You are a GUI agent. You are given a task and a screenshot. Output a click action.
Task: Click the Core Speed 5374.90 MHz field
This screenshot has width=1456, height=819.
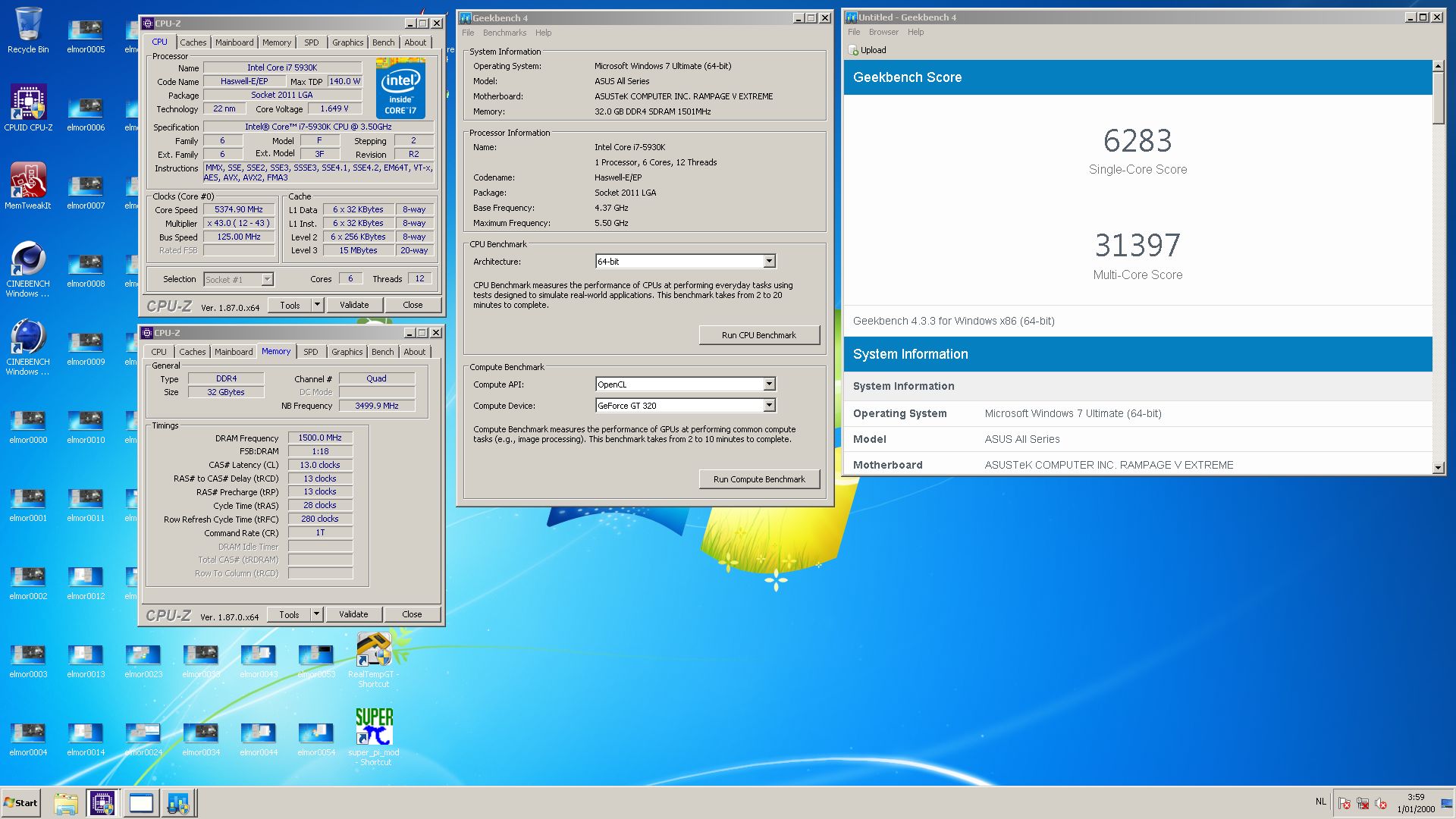(x=239, y=209)
